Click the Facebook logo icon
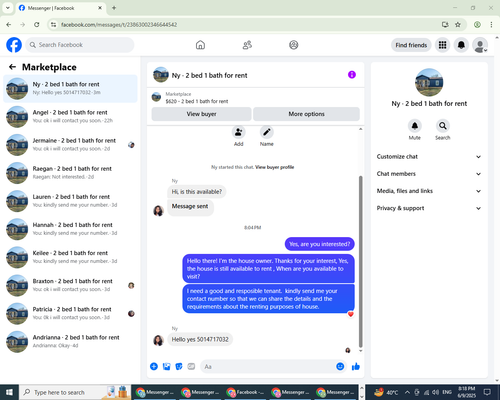The image size is (500, 400). pyautogui.click(x=14, y=45)
